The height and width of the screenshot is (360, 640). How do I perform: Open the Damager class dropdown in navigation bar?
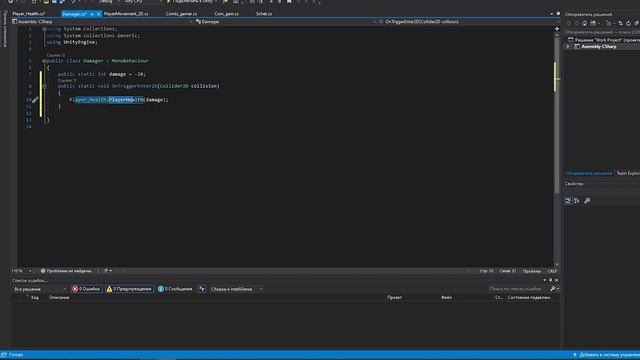coord(284,22)
